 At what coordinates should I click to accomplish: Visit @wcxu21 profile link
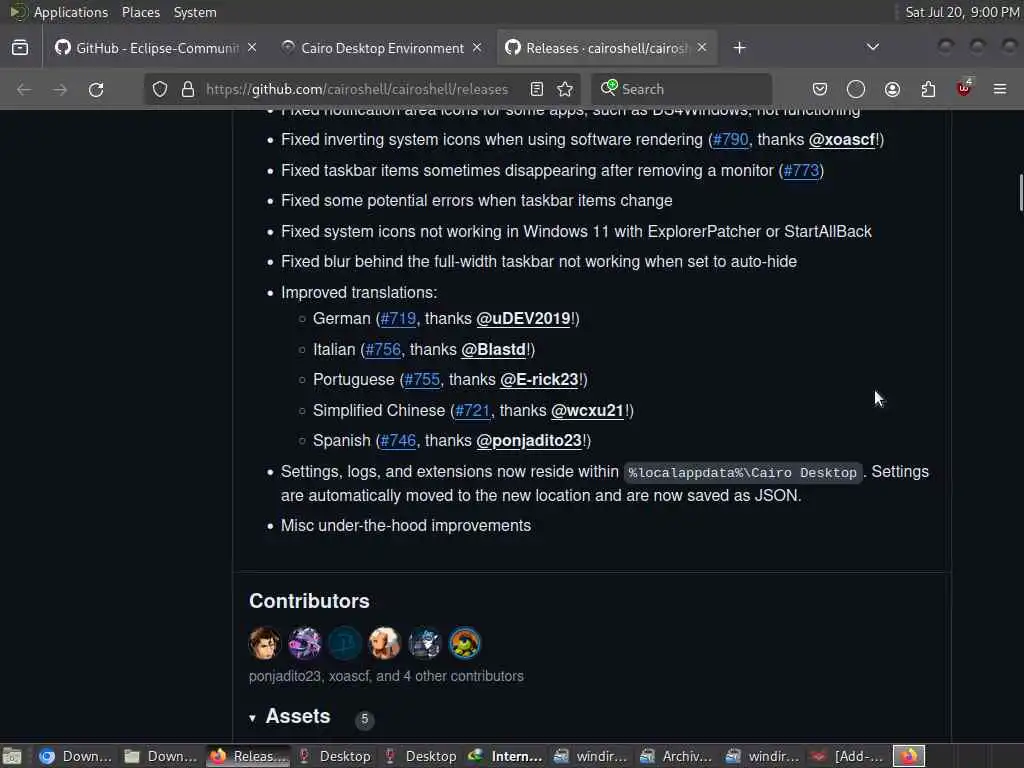pyautogui.click(x=588, y=410)
